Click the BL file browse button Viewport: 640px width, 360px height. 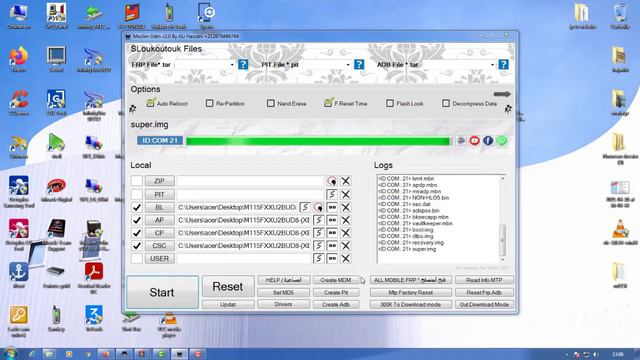pos(159,207)
